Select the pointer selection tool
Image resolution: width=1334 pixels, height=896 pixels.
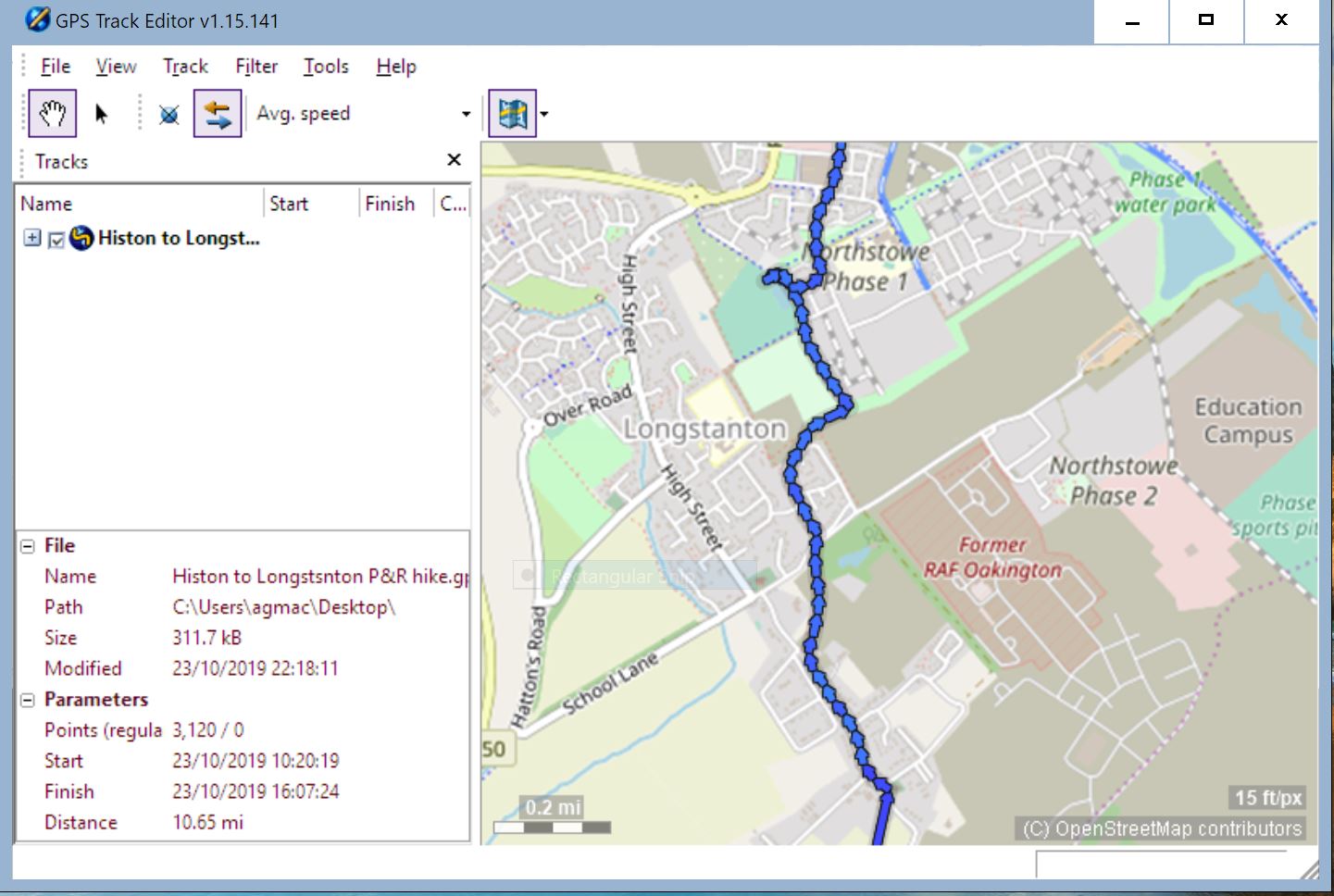pos(102,113)
